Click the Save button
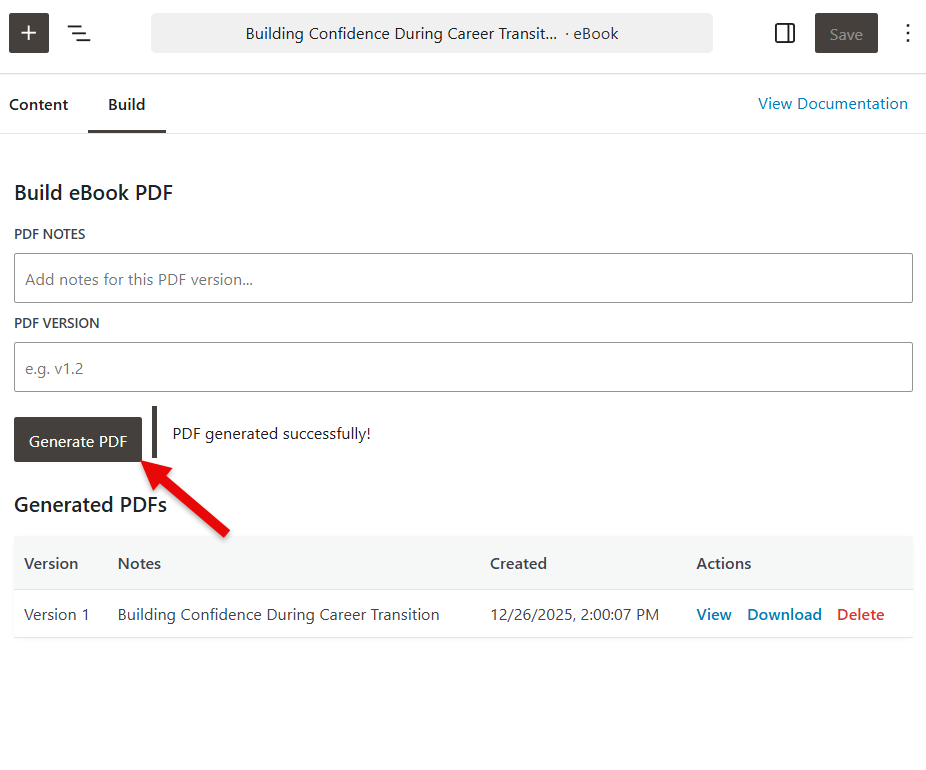 (x=846, y=33)
